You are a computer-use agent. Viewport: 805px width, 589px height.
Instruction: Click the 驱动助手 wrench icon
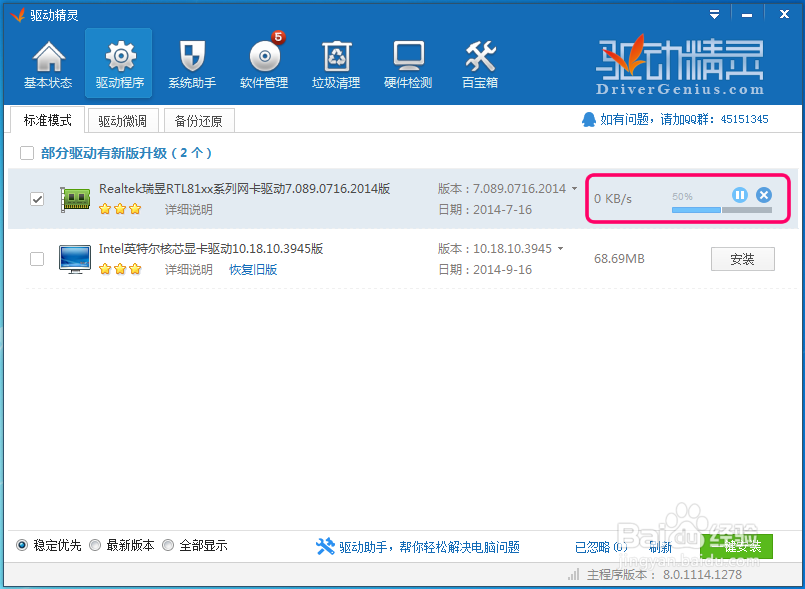(x=325, y=546)
